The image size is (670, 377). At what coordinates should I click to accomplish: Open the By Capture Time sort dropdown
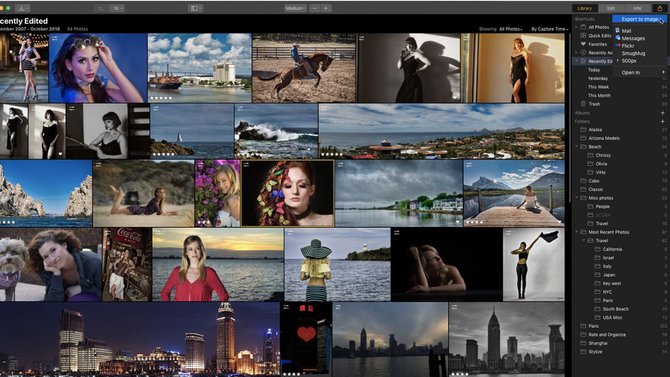550,29
